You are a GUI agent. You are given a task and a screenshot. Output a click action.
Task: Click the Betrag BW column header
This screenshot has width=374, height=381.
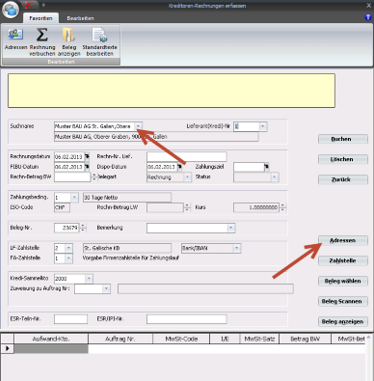305,339
